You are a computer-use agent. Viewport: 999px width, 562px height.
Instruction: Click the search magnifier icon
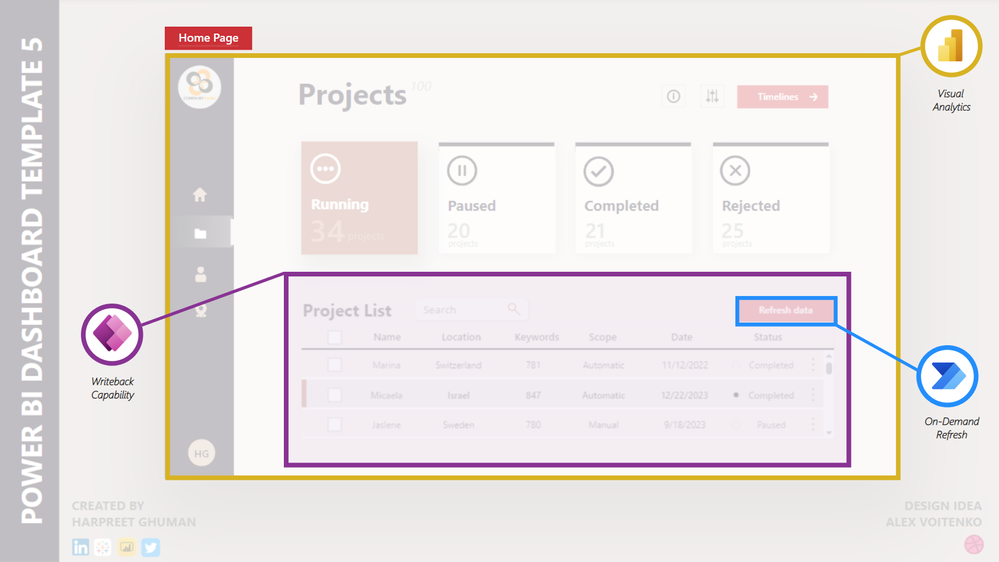[514, 309]
